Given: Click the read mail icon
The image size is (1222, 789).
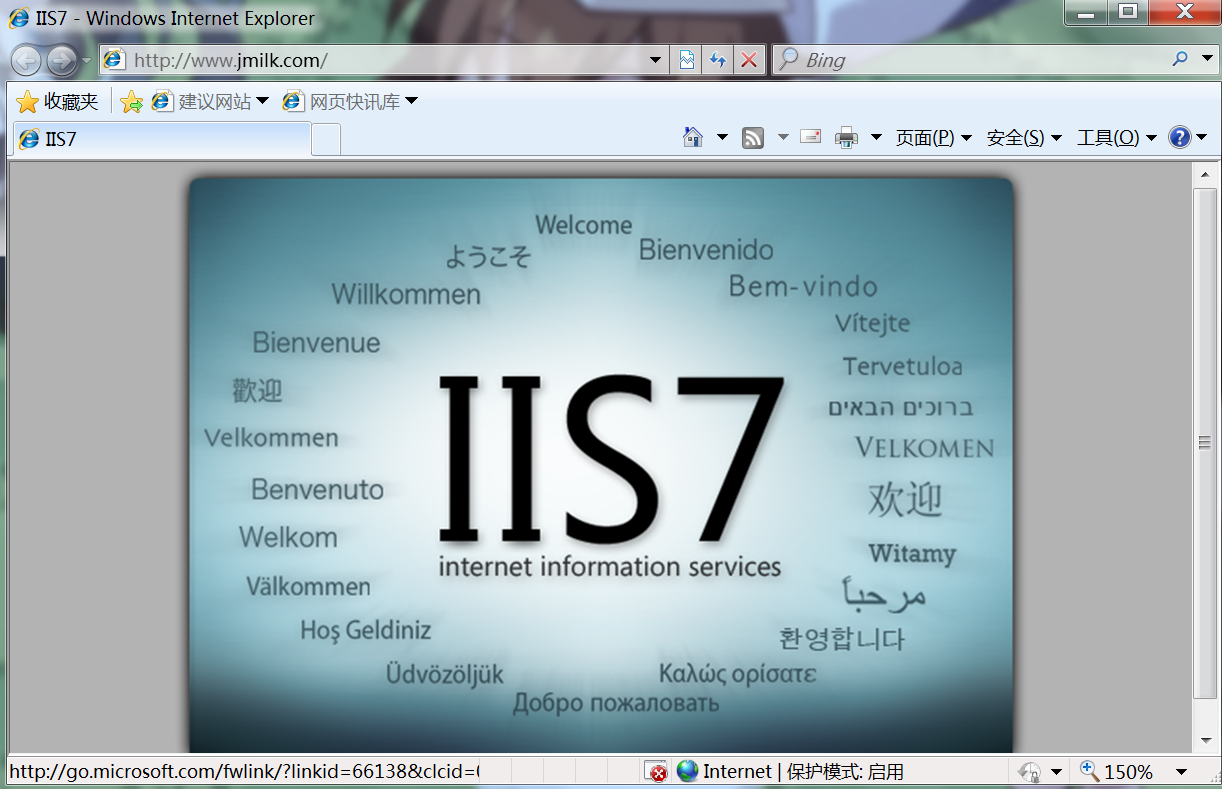Looking at the screenshot, I should [x=811, y=137].
